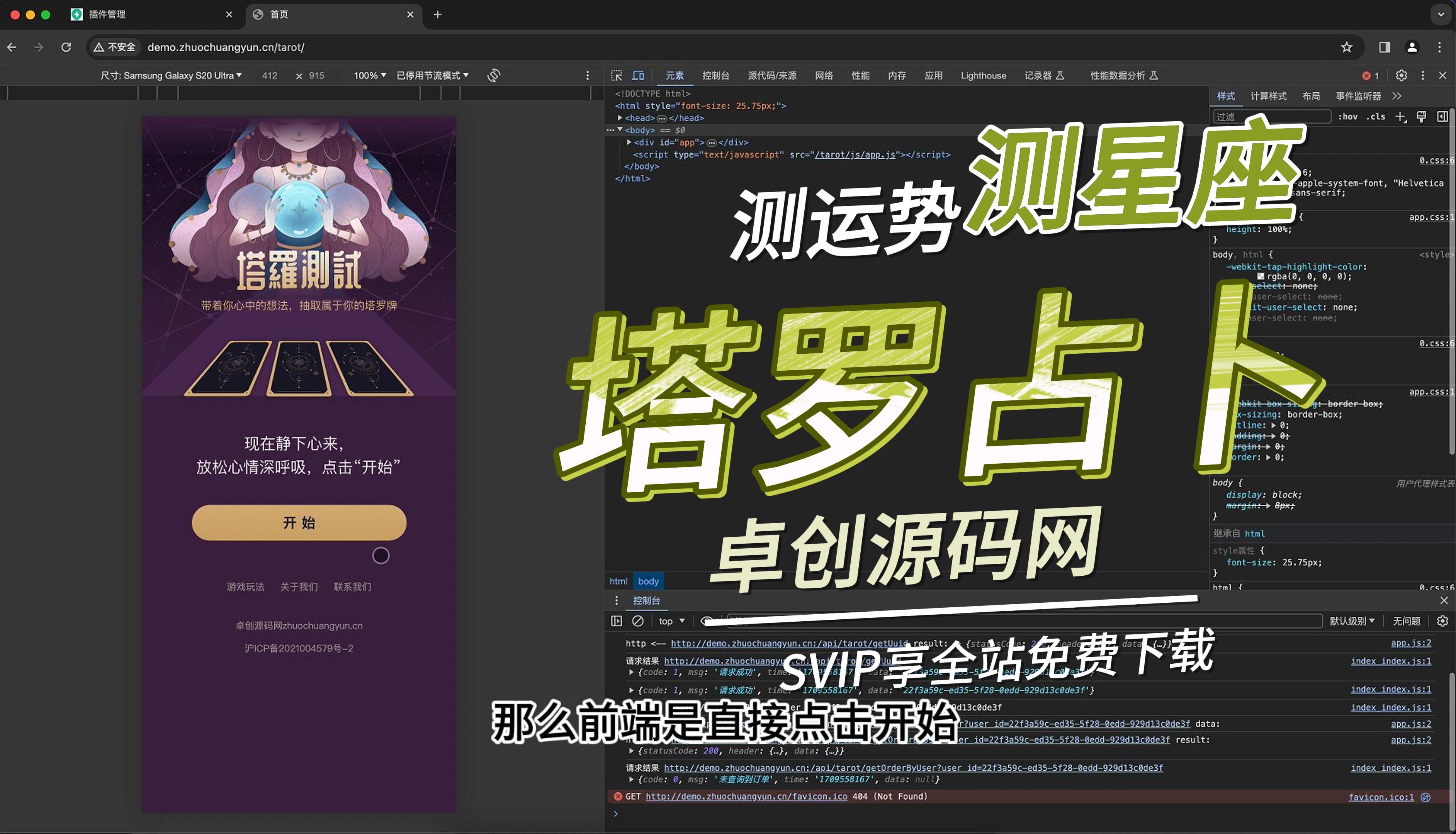Viewport: 1456px width, 834px height.
Task: Click the rgba(0, 0, 0, 0) color swatch
Action: (1261, 277)
